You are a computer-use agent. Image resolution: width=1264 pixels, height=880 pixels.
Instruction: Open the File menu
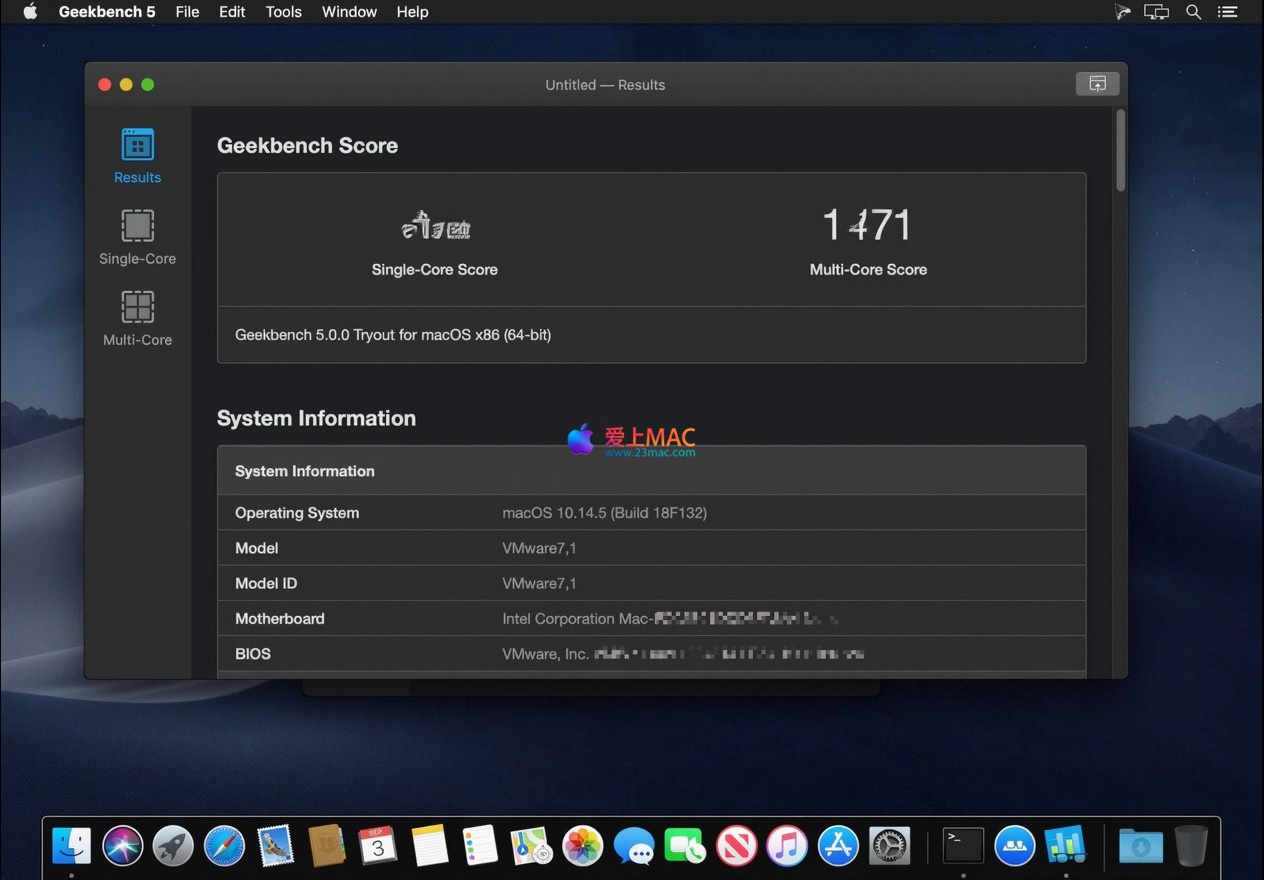click(x=187, y=12)
